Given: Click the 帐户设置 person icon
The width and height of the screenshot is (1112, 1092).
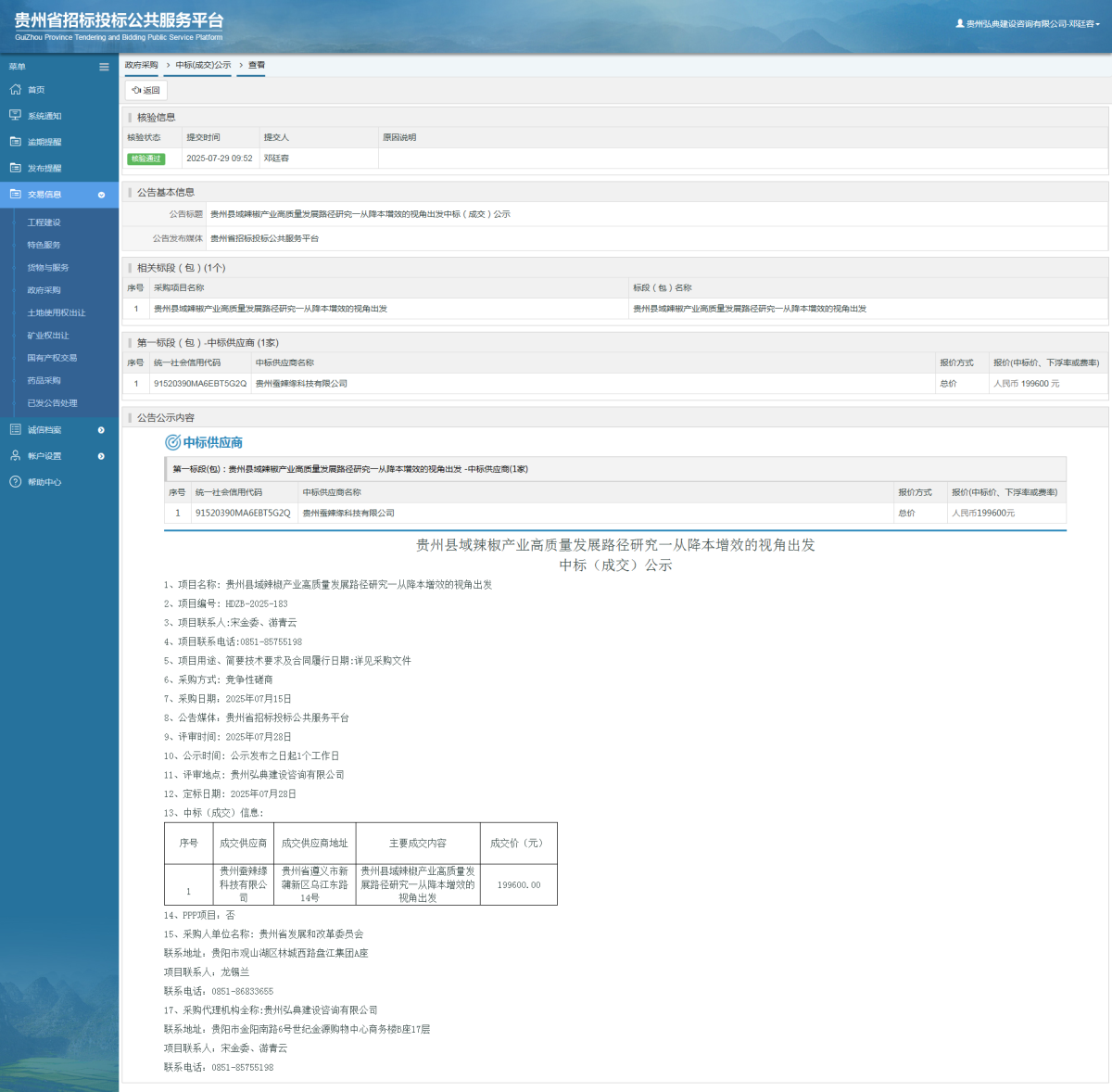Looking at the screenshot, I should tap(15, 455).
